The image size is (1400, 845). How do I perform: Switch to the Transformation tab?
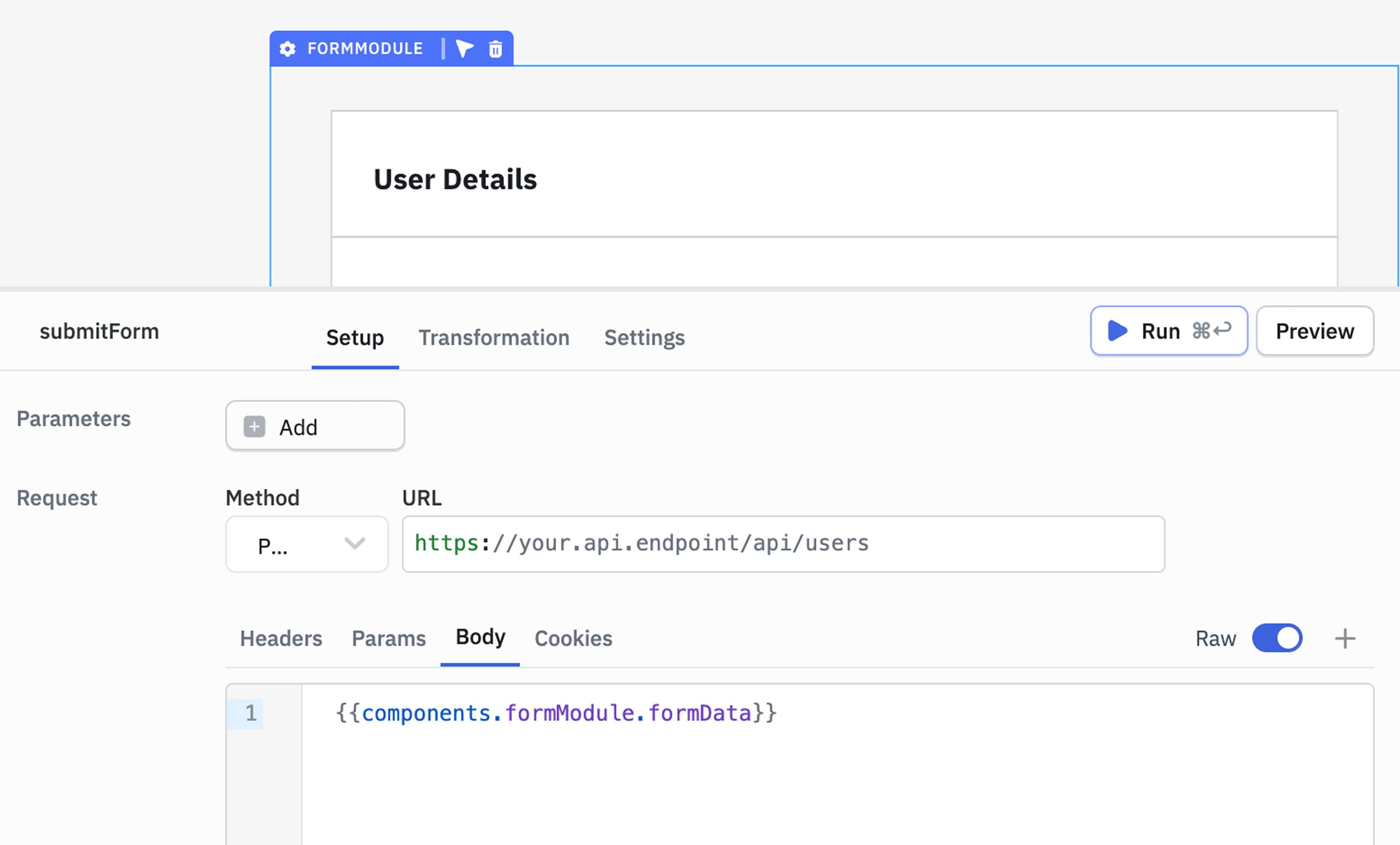click(494, 337)
